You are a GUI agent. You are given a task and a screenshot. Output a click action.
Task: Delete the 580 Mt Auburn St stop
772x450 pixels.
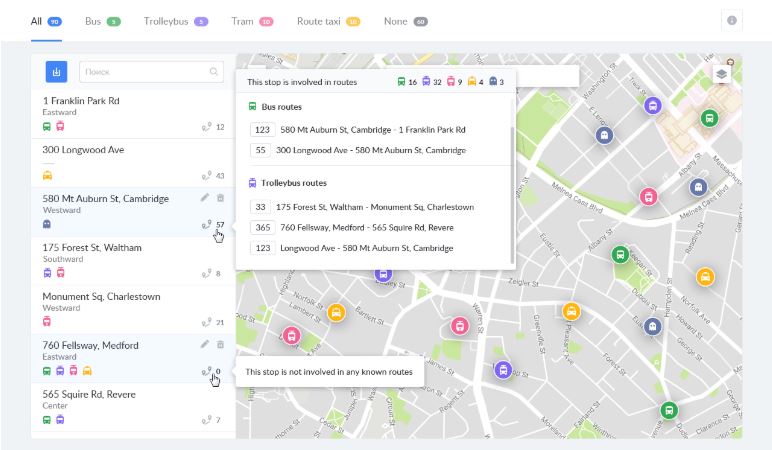[x=221, y=198]
